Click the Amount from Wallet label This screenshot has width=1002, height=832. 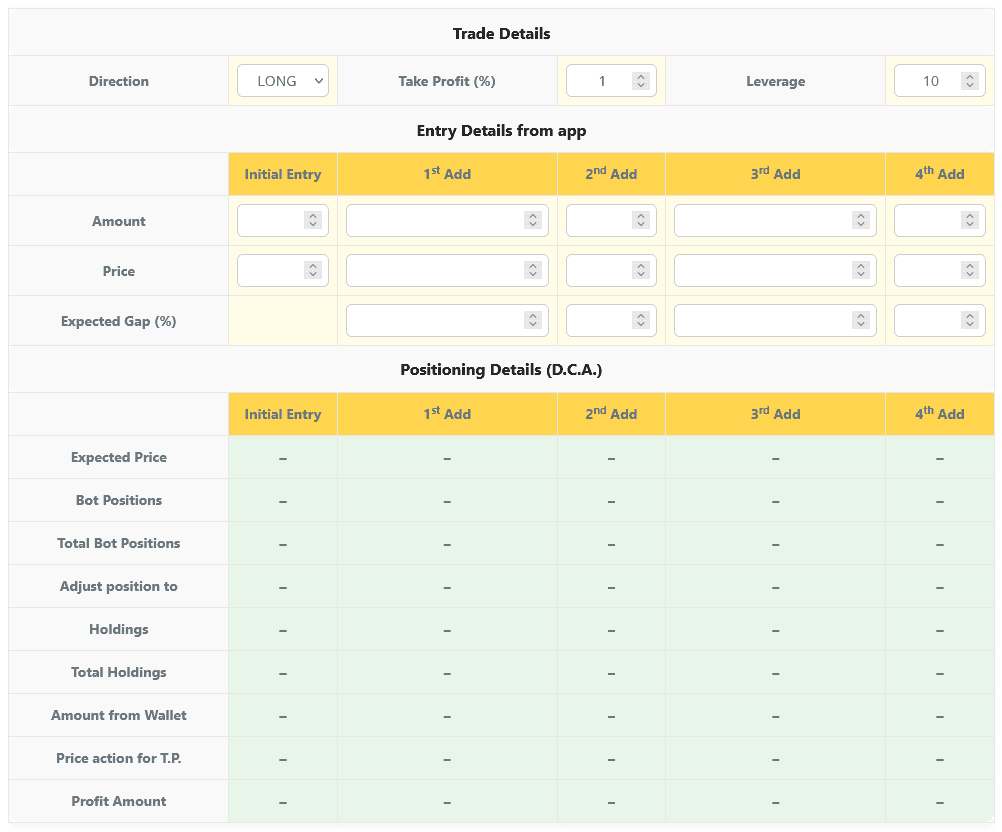(x=118, y=714)
